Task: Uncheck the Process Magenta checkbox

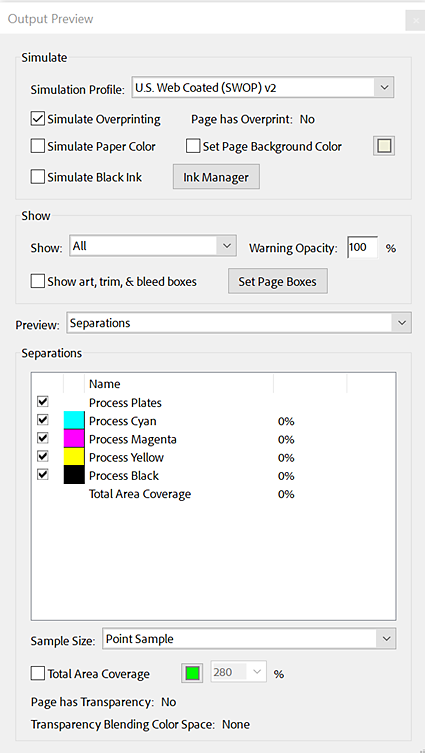Action: click(x=43, y=438)
